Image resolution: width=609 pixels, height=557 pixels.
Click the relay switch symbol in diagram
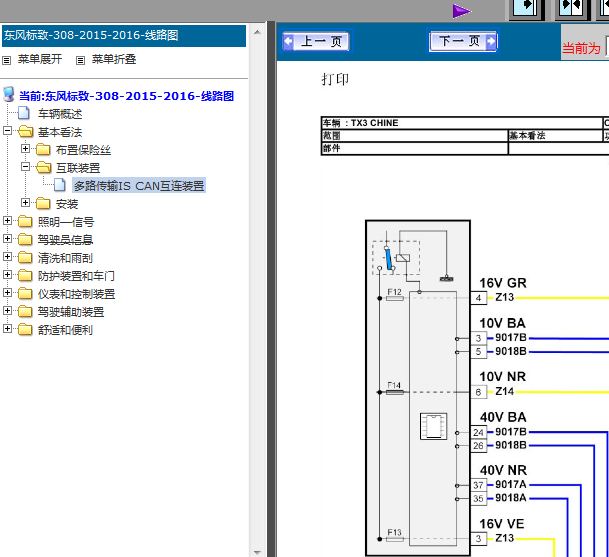[396, 258]
